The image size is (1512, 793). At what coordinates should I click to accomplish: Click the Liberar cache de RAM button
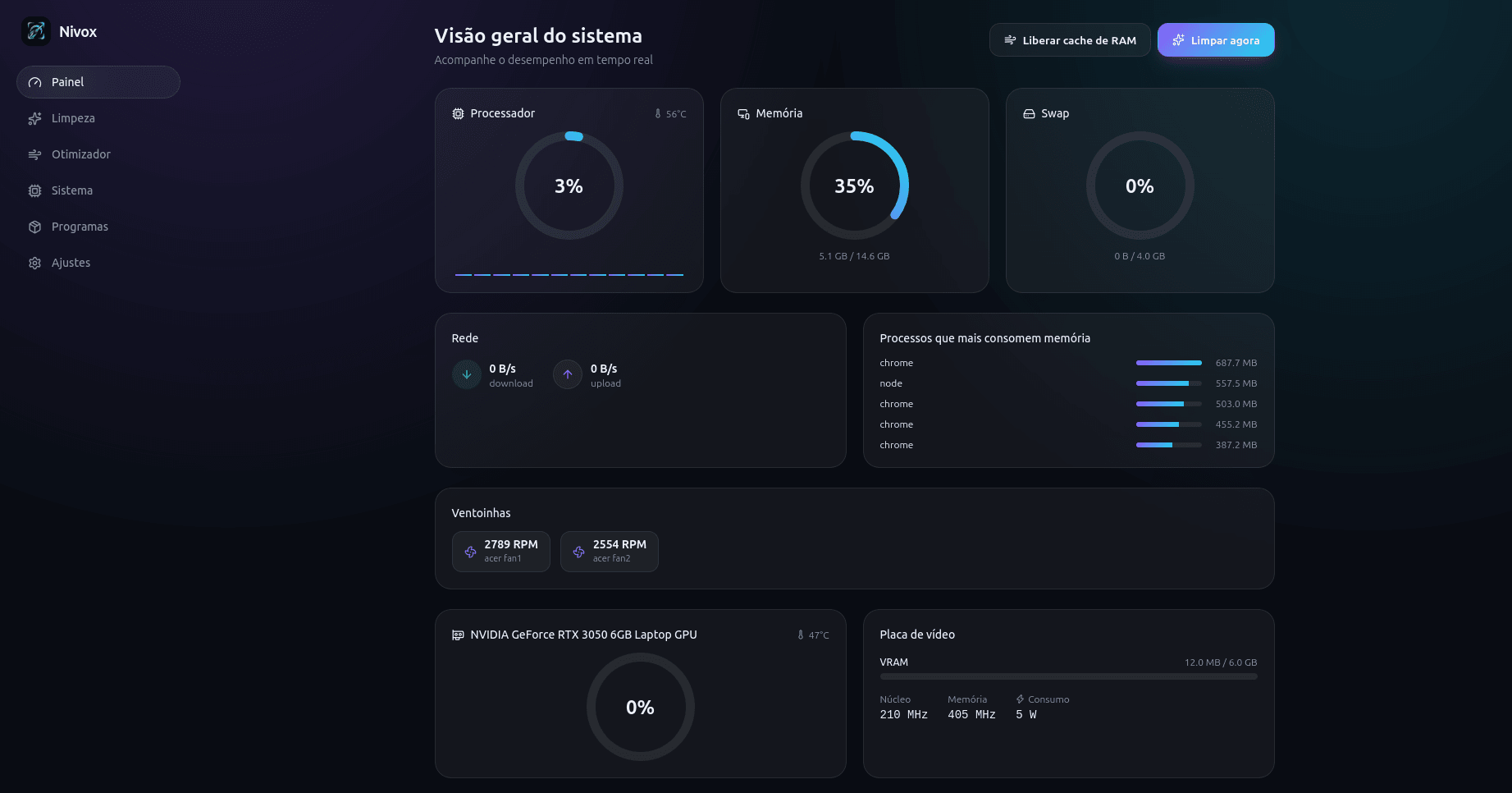tap(1070, 40)
